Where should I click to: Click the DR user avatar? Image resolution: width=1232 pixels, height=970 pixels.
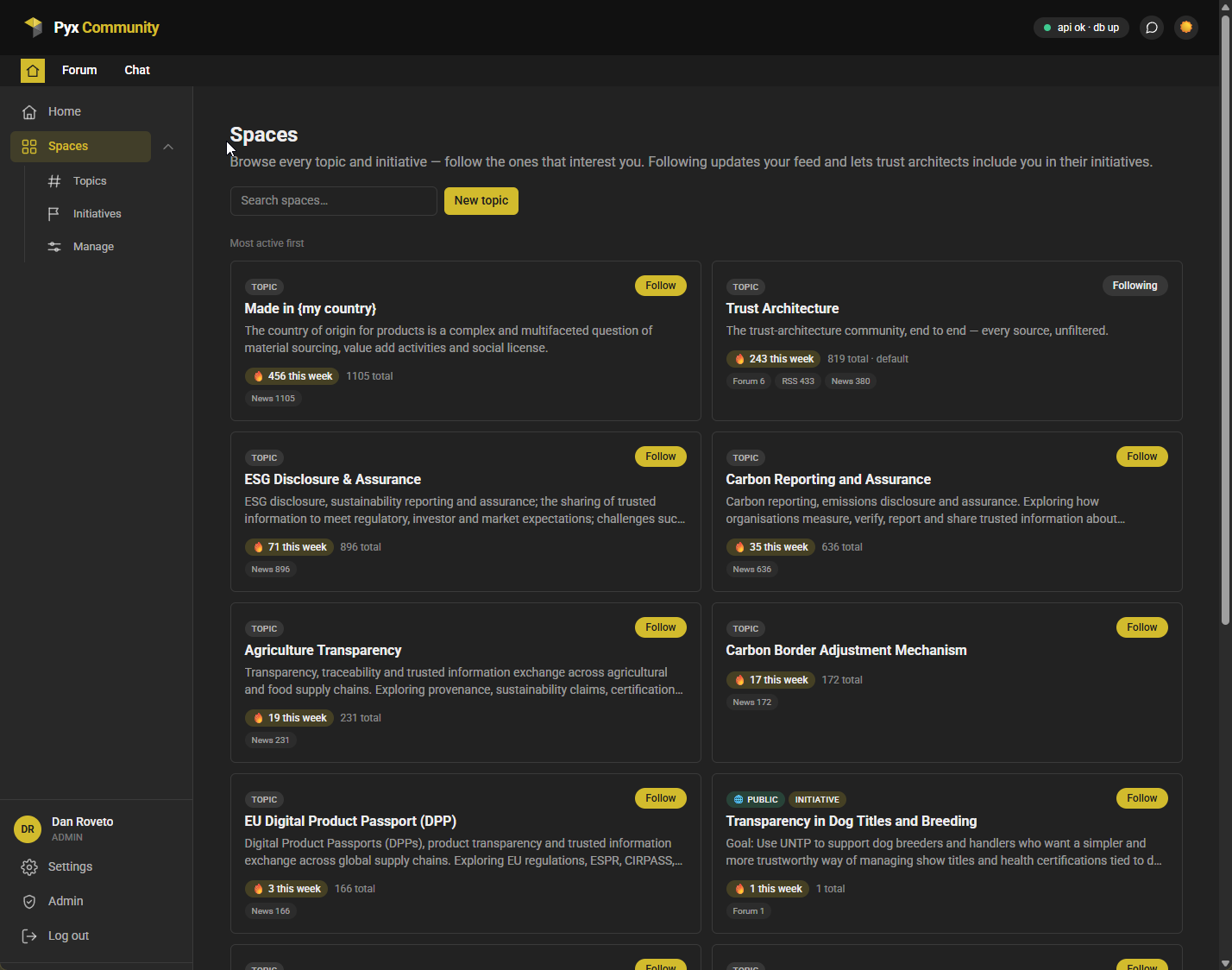(28, 829)
